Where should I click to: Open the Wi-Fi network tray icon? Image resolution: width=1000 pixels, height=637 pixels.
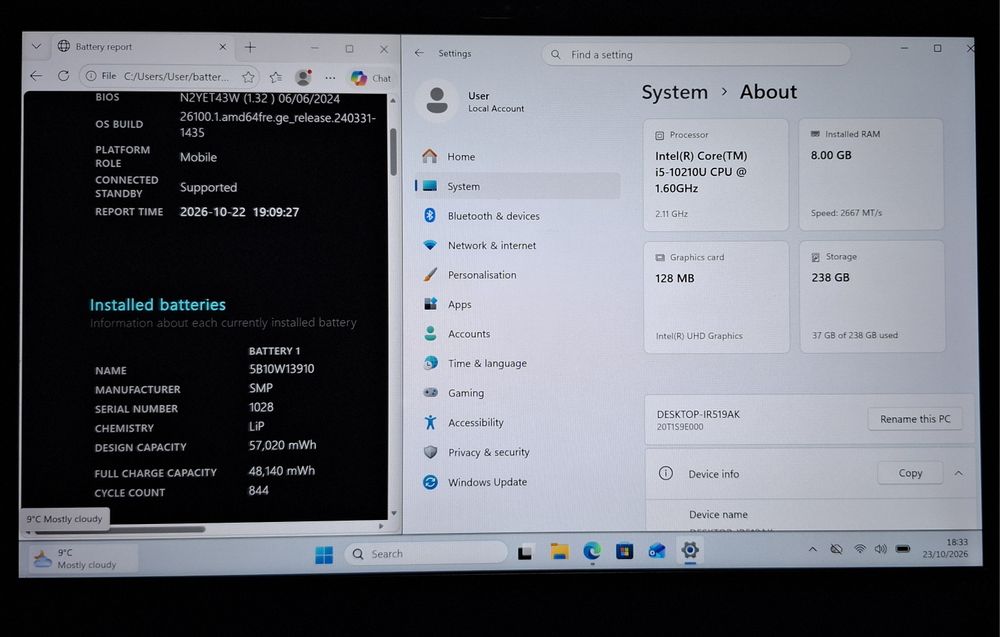coord(860,549)
